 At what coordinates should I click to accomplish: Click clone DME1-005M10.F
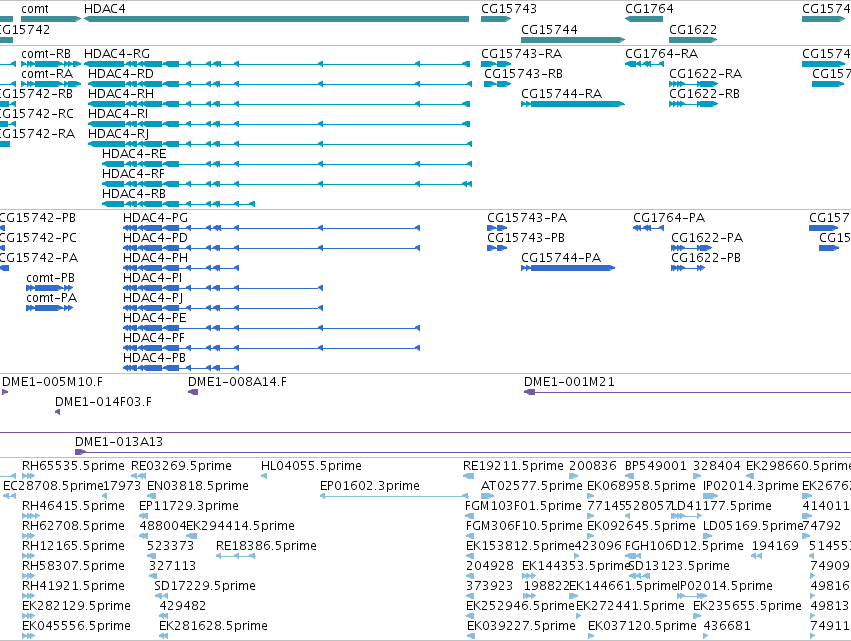click(5, 392)
